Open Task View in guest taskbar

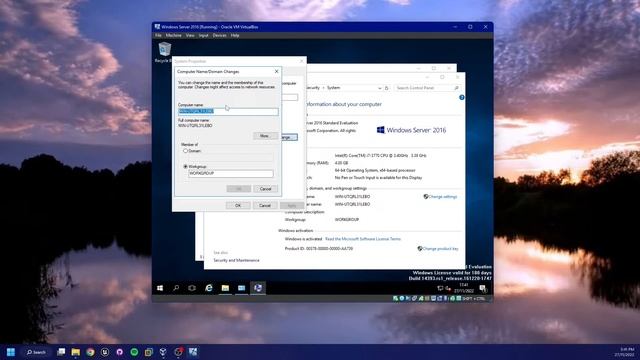192,288
